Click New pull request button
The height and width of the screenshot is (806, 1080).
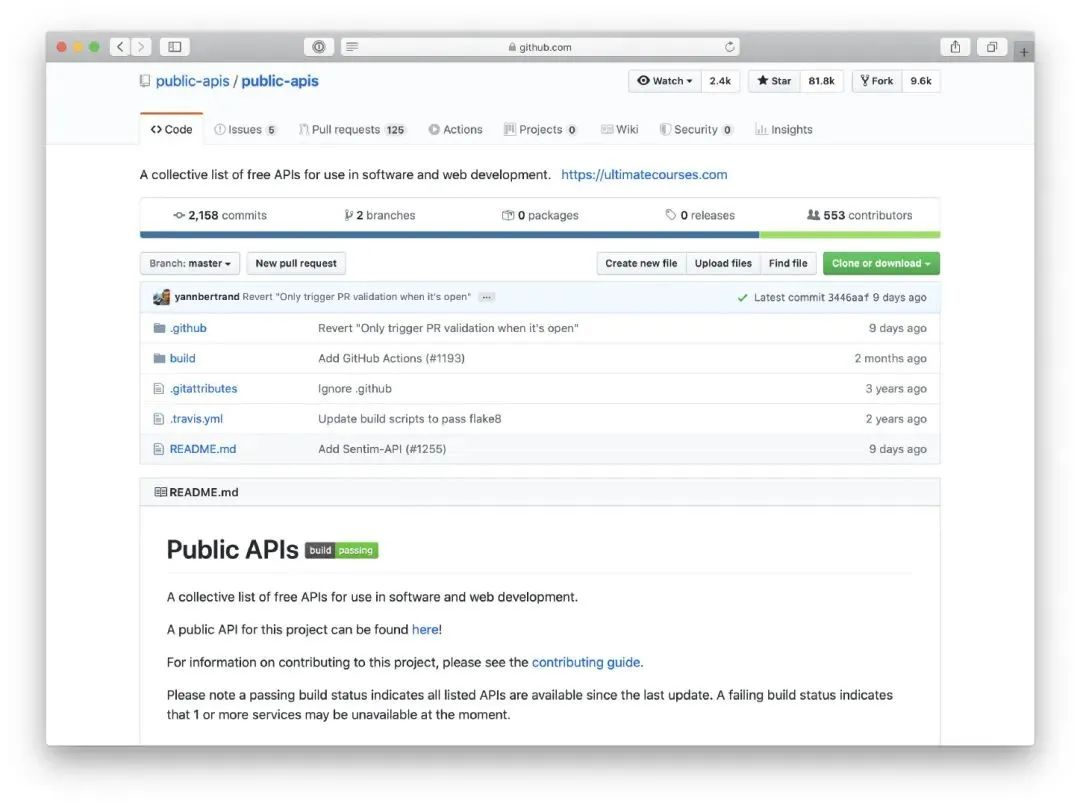[296, 263]
